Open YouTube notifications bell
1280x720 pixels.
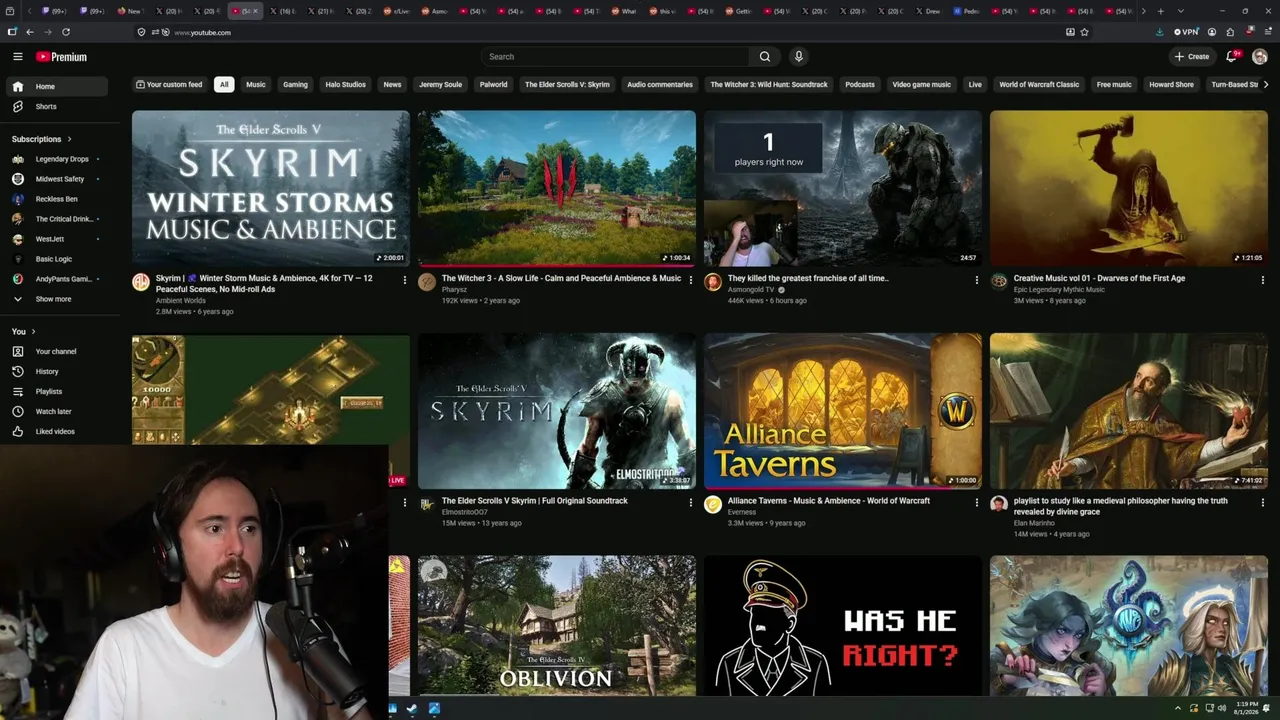[x=1232, y=57]
